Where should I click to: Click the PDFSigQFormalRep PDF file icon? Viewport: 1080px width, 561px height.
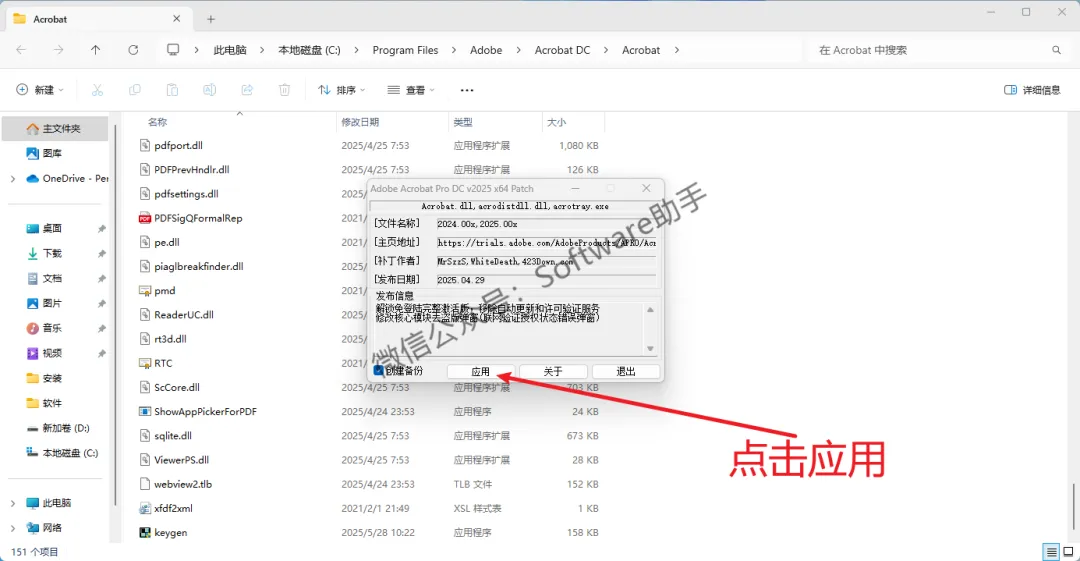pyautogui.click(x=145, y=218)
